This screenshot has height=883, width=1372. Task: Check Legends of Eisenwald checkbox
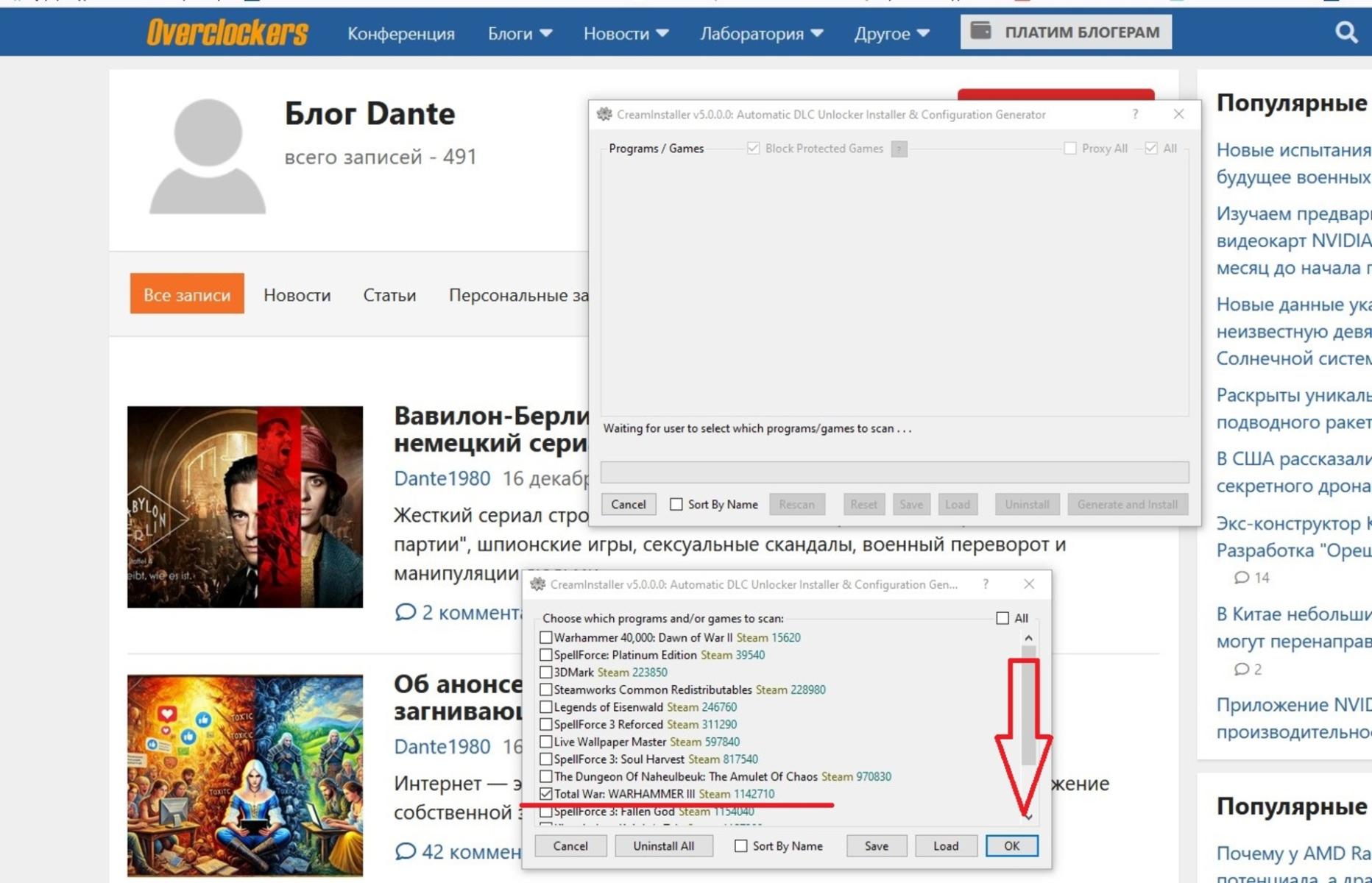coord(545,707)
